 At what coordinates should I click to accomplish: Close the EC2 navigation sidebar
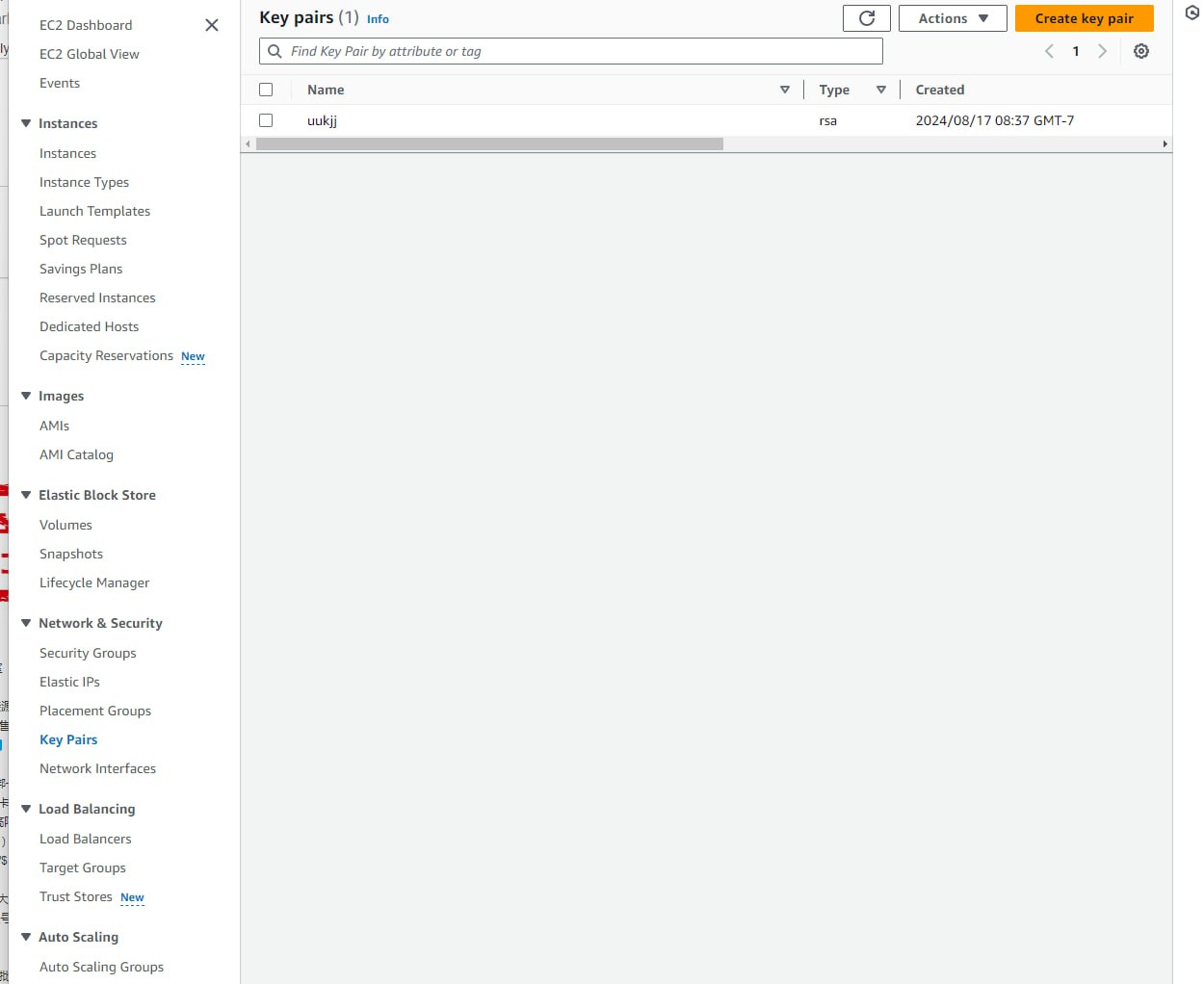pyautogui.click(x=212, y=25)
